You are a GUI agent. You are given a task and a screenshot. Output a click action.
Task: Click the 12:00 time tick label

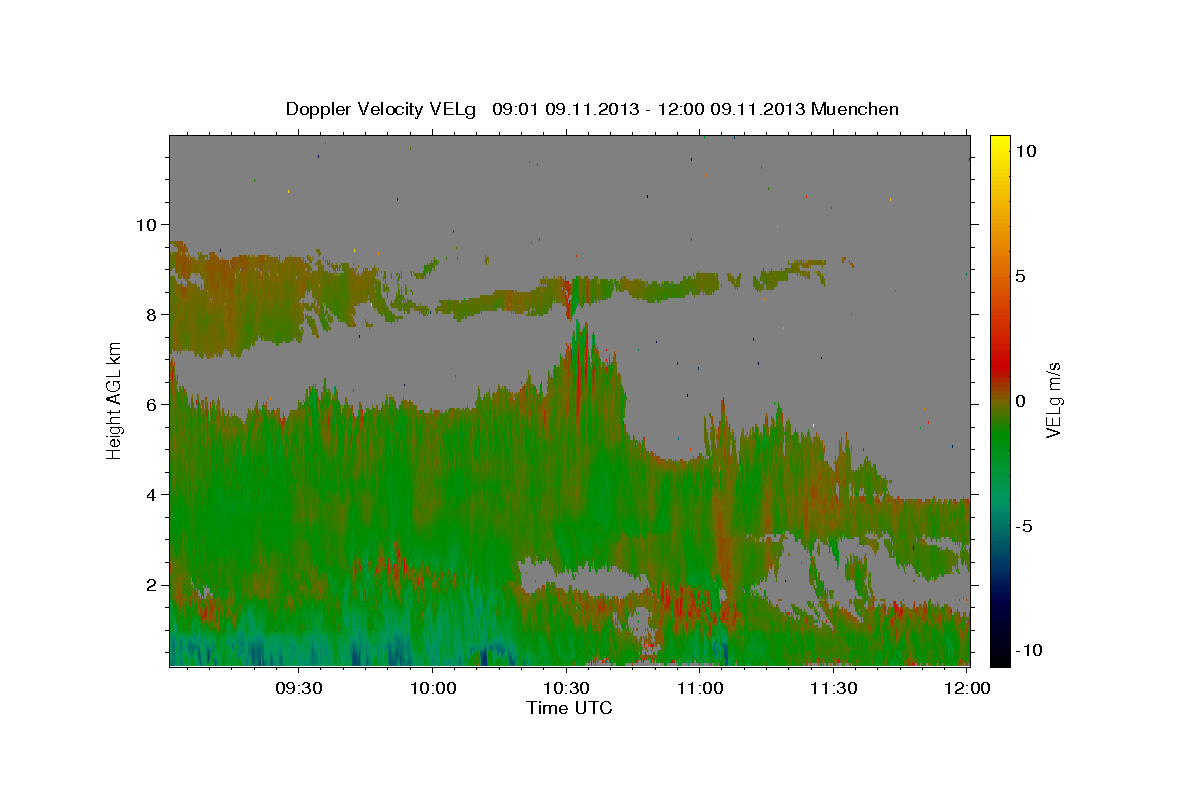point(967,689)
